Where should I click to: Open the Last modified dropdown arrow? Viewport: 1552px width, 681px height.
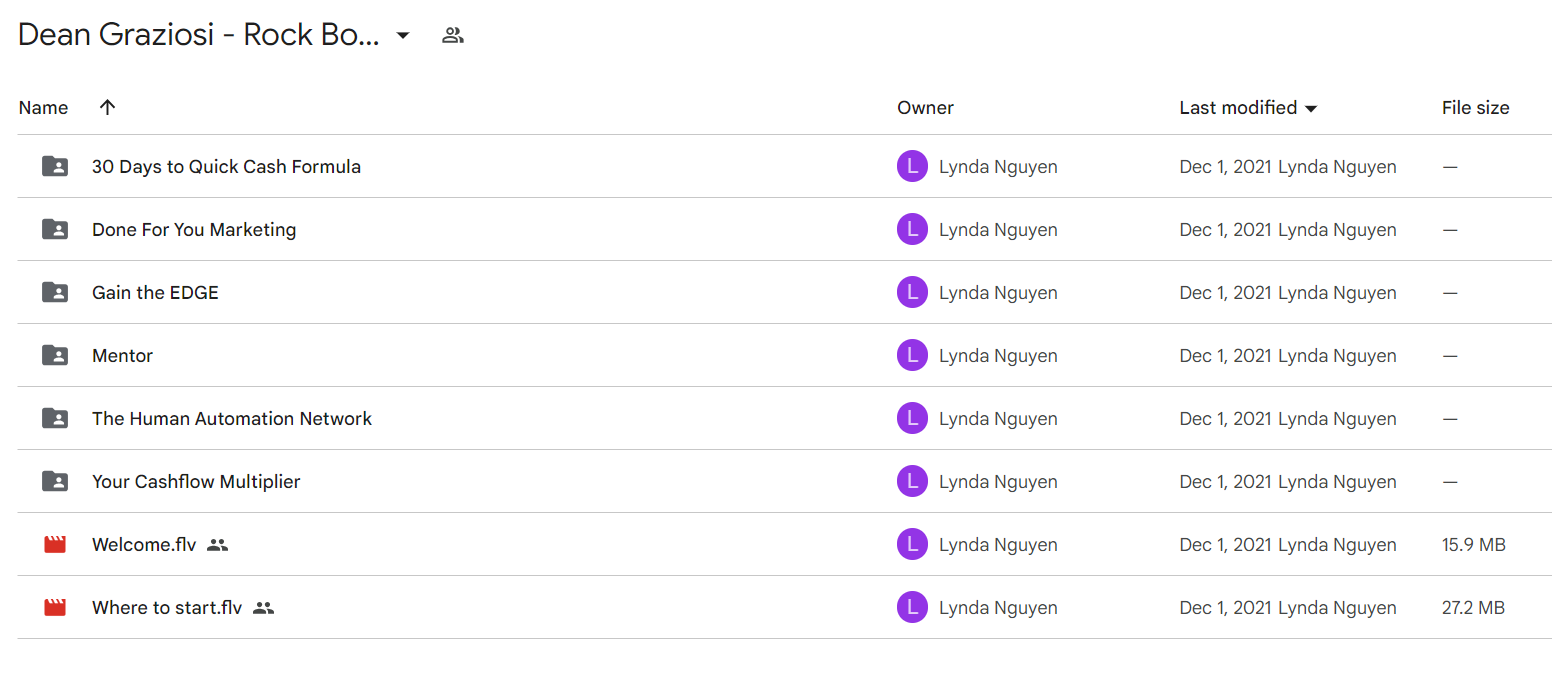1311,109
